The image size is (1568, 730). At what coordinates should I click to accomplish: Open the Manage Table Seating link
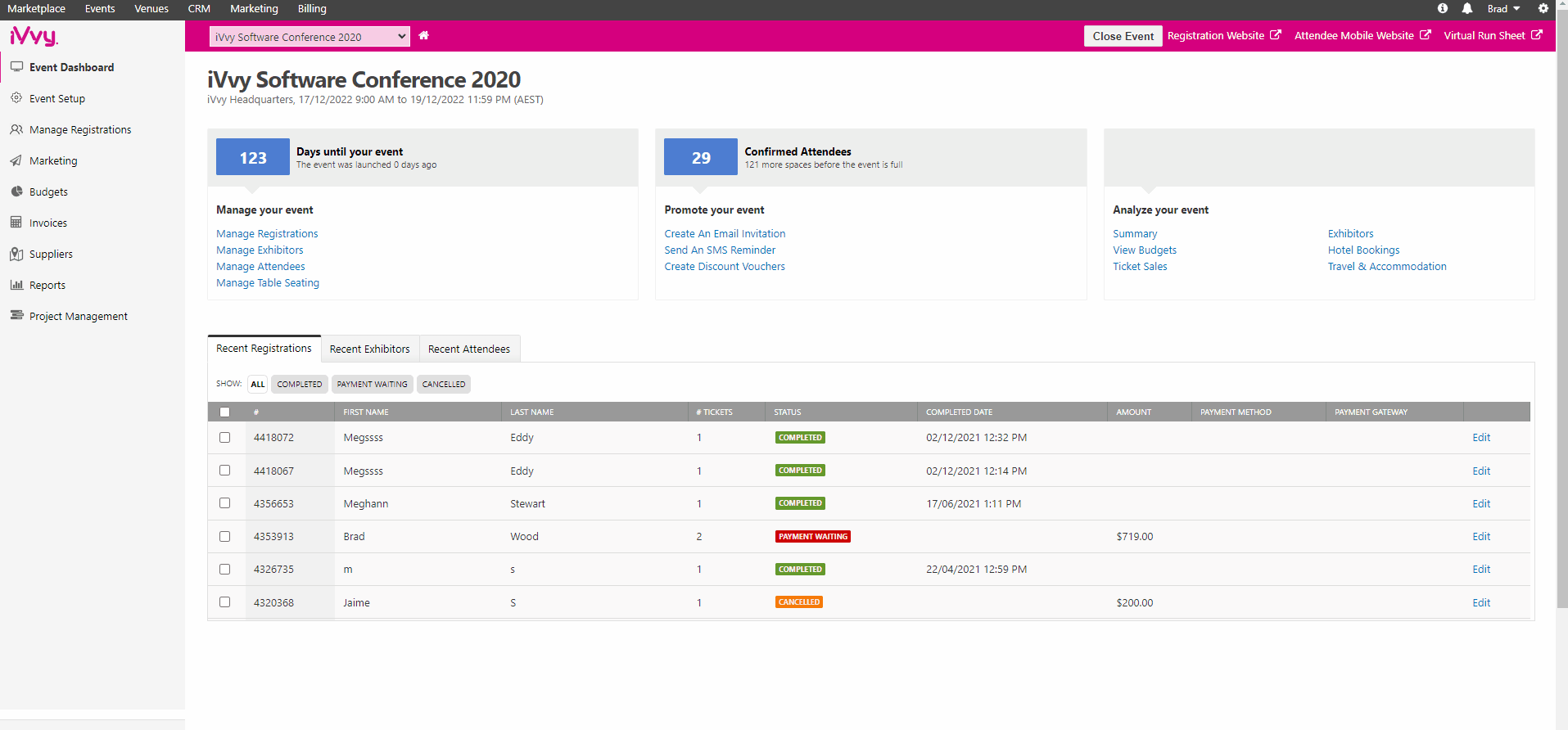pos(268,283)
